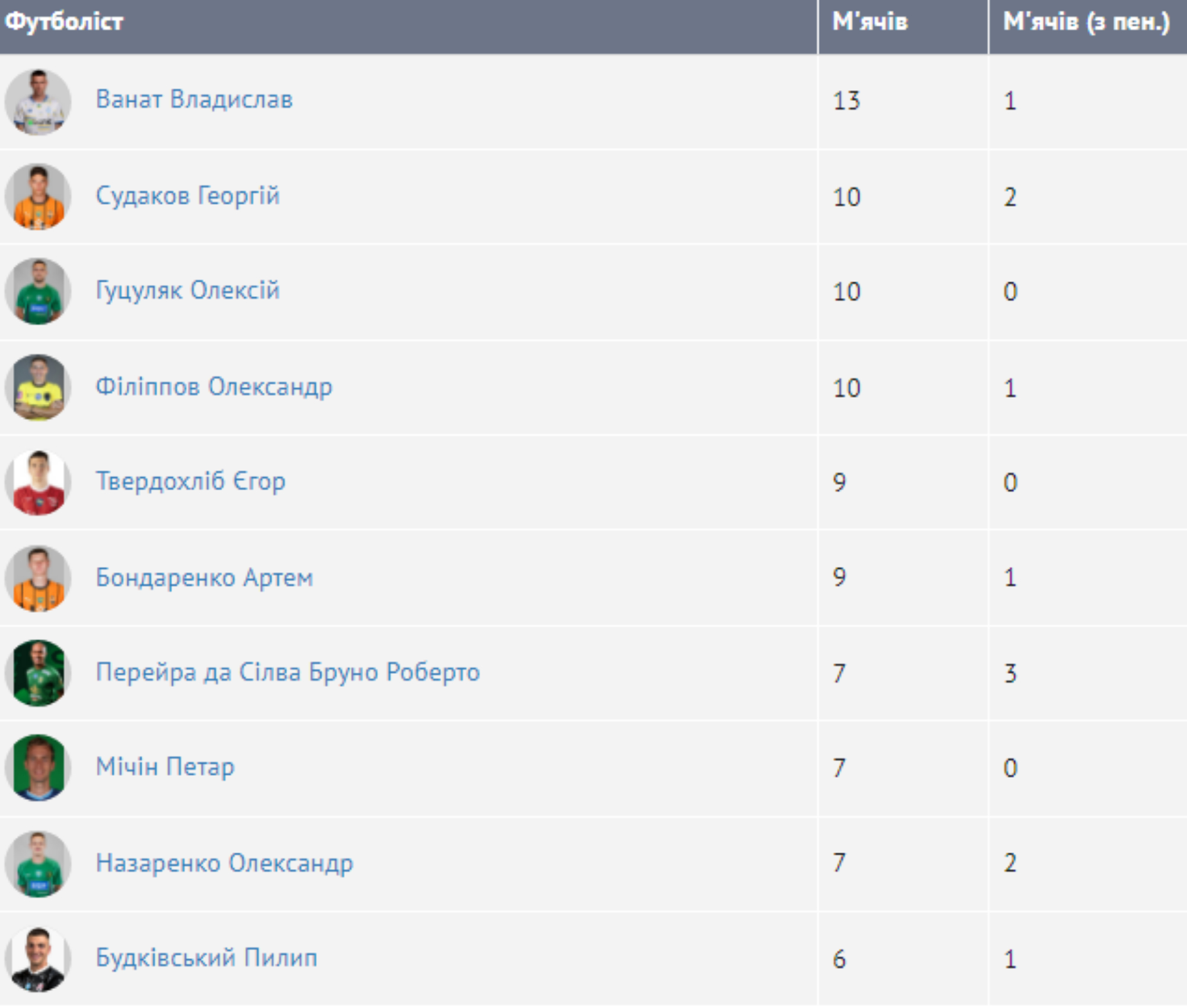Open Перейра да Сілва Бруно Роберто link
Screen dimensions: 1187x1008
point(288,673)
